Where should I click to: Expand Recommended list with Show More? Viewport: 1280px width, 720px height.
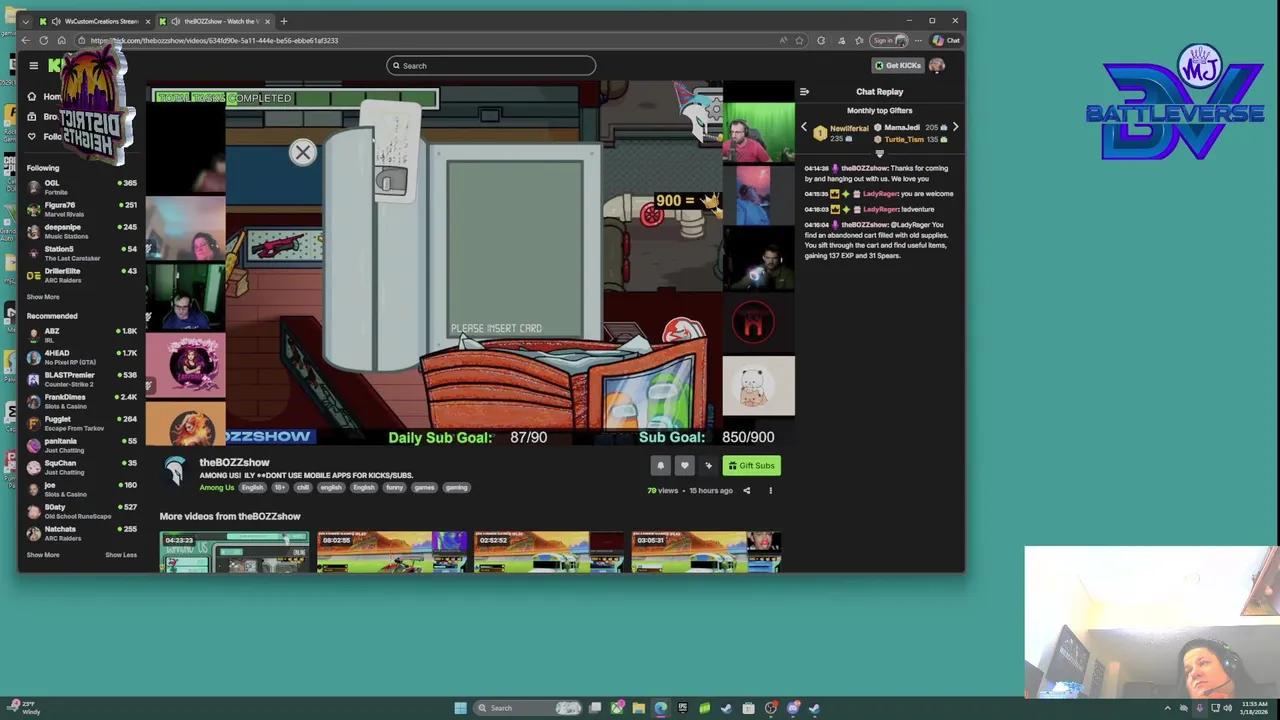43,555
